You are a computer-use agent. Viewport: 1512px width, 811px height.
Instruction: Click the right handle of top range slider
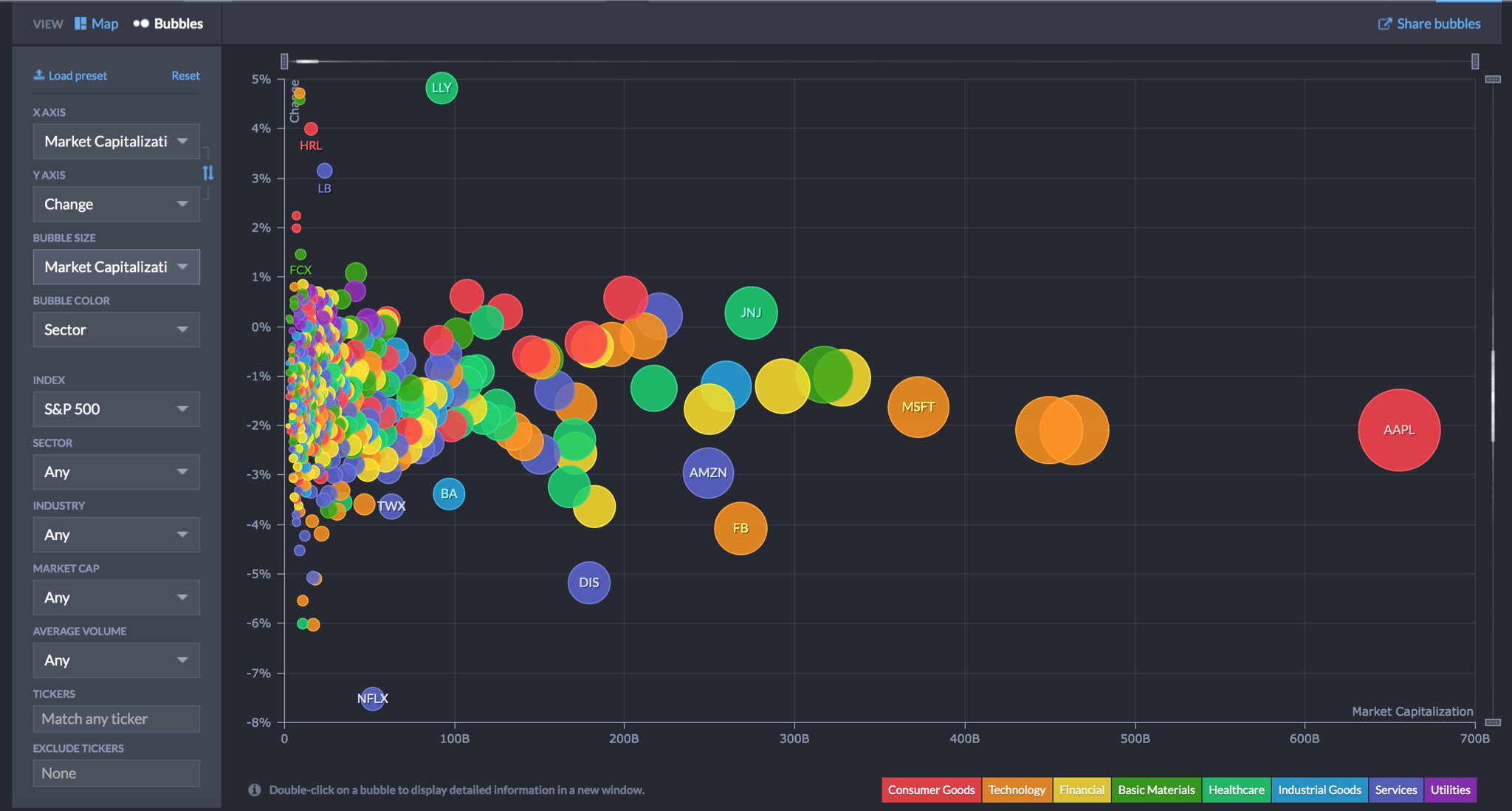[x=1474, y=61]
